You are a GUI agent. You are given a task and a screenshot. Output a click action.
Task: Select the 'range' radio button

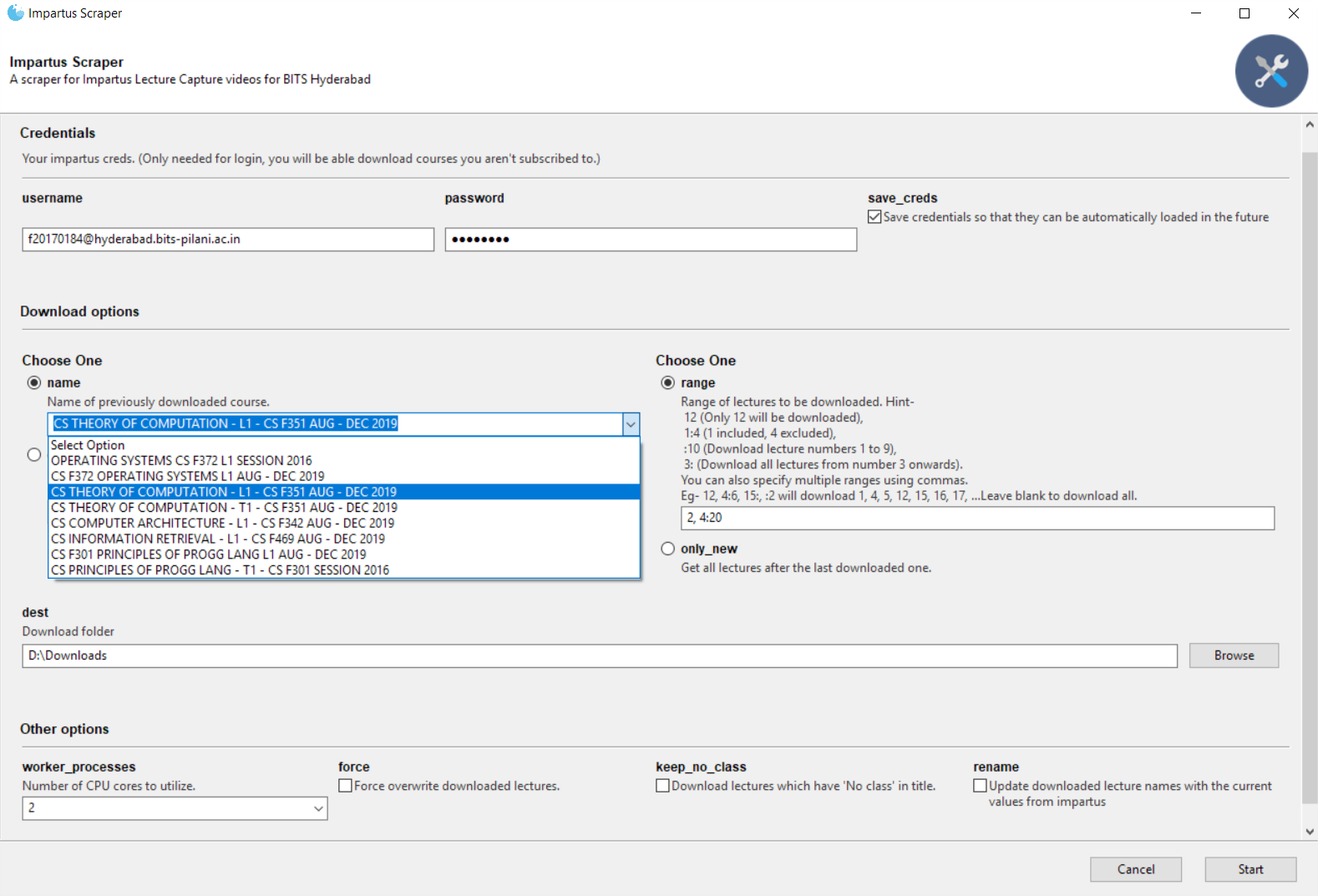tap(668, 382)
